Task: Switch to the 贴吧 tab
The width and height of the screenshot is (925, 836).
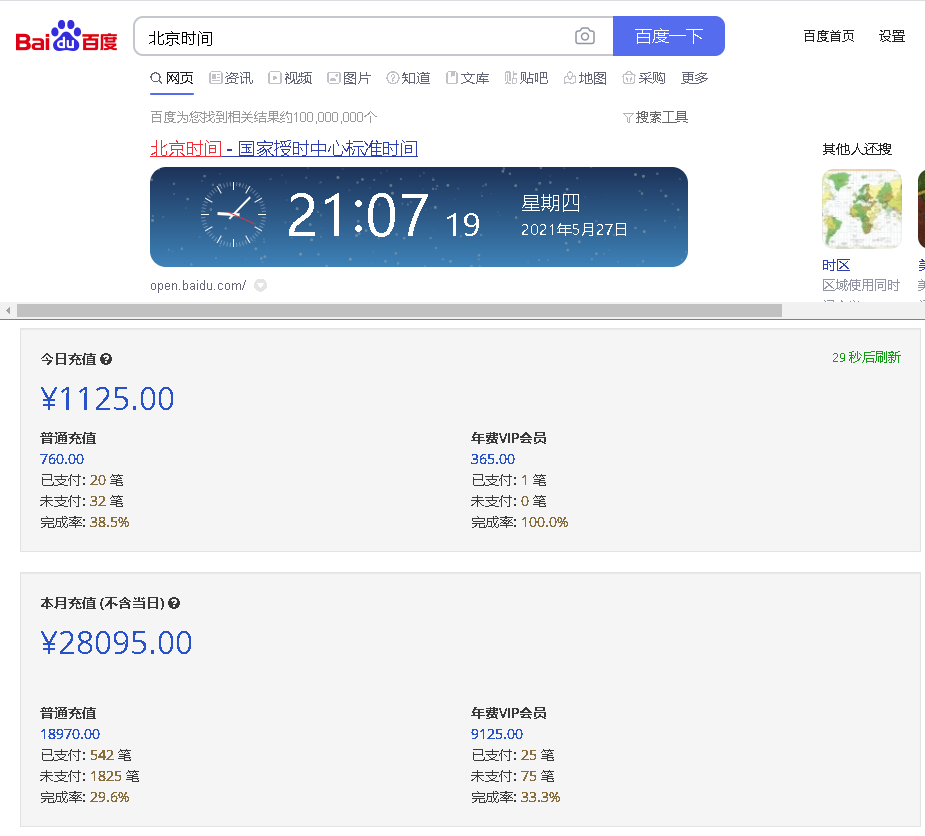Action: [526, 78]
